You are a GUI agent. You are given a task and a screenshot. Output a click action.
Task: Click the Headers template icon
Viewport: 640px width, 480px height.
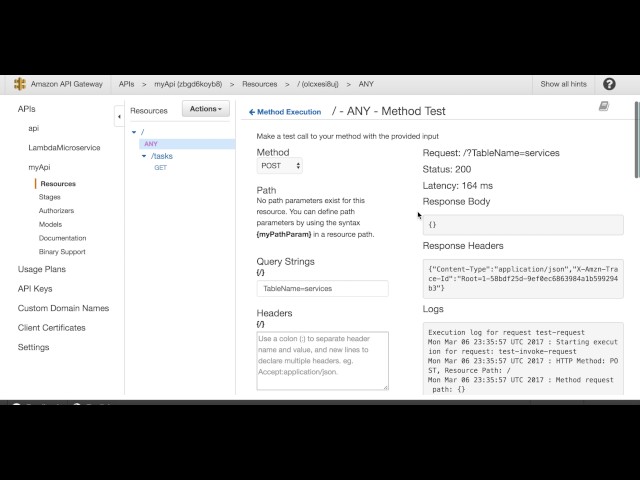click(x=260, y=324)
